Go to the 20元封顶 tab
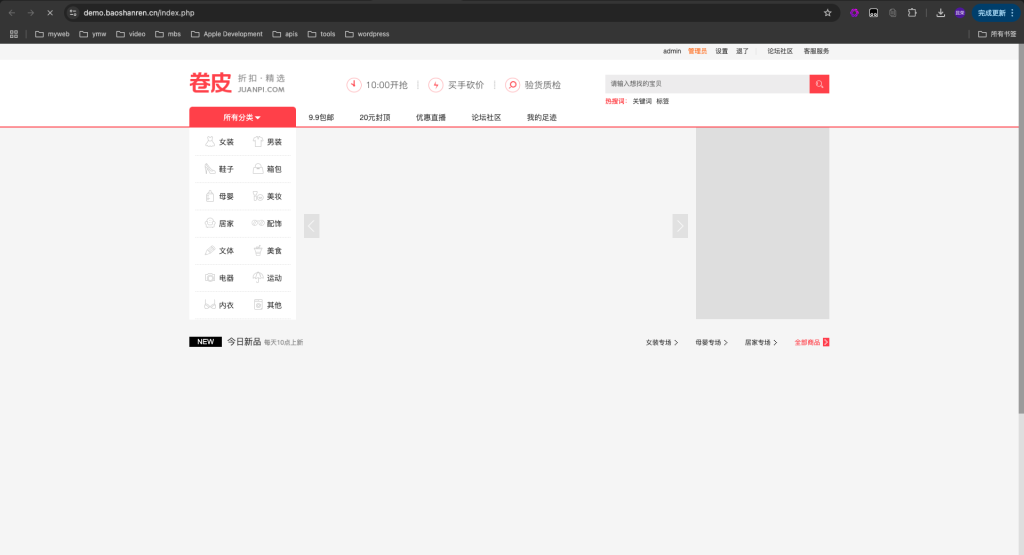The image size is (1024, 555). [375, 118]
